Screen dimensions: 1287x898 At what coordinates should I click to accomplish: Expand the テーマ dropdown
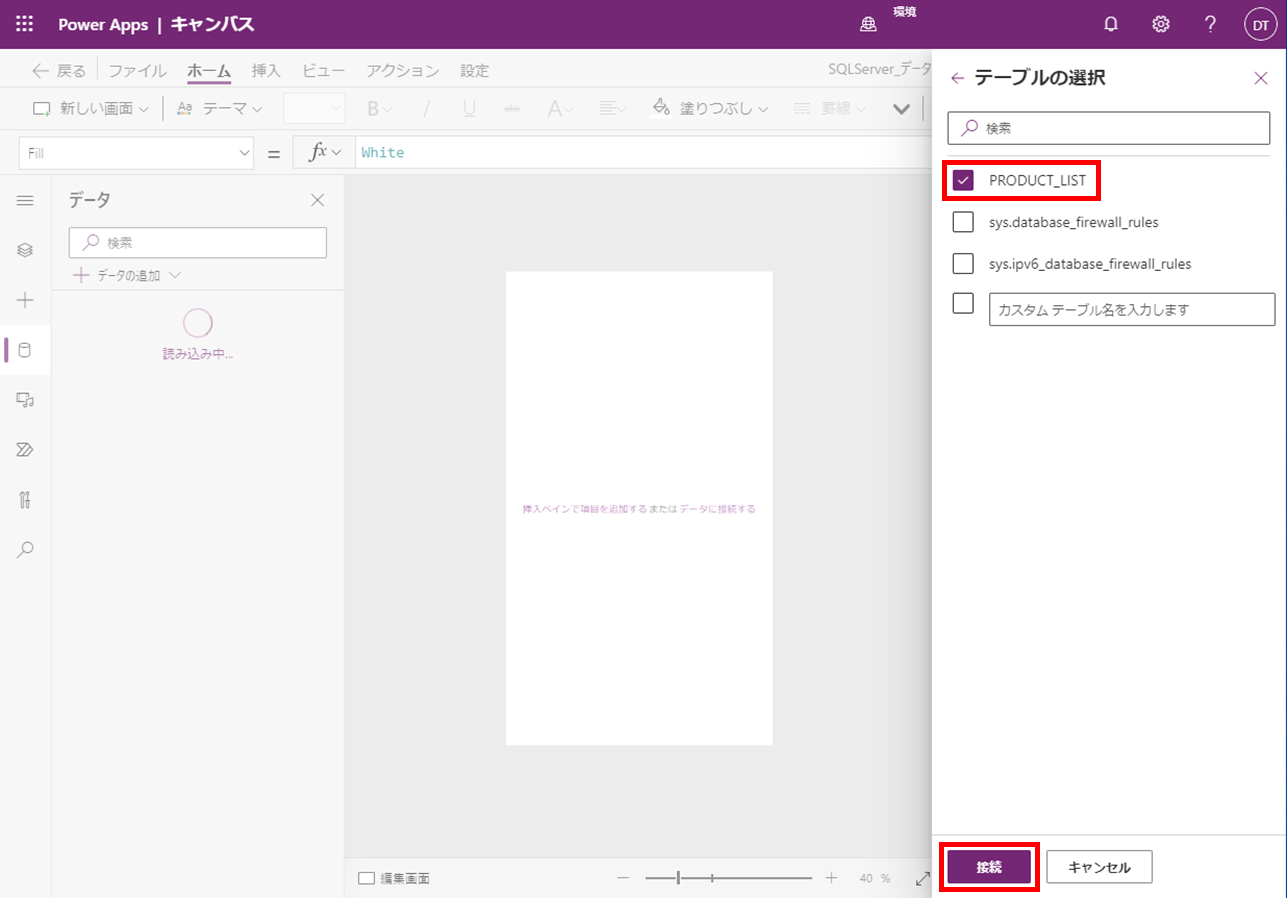pos(257,109)
